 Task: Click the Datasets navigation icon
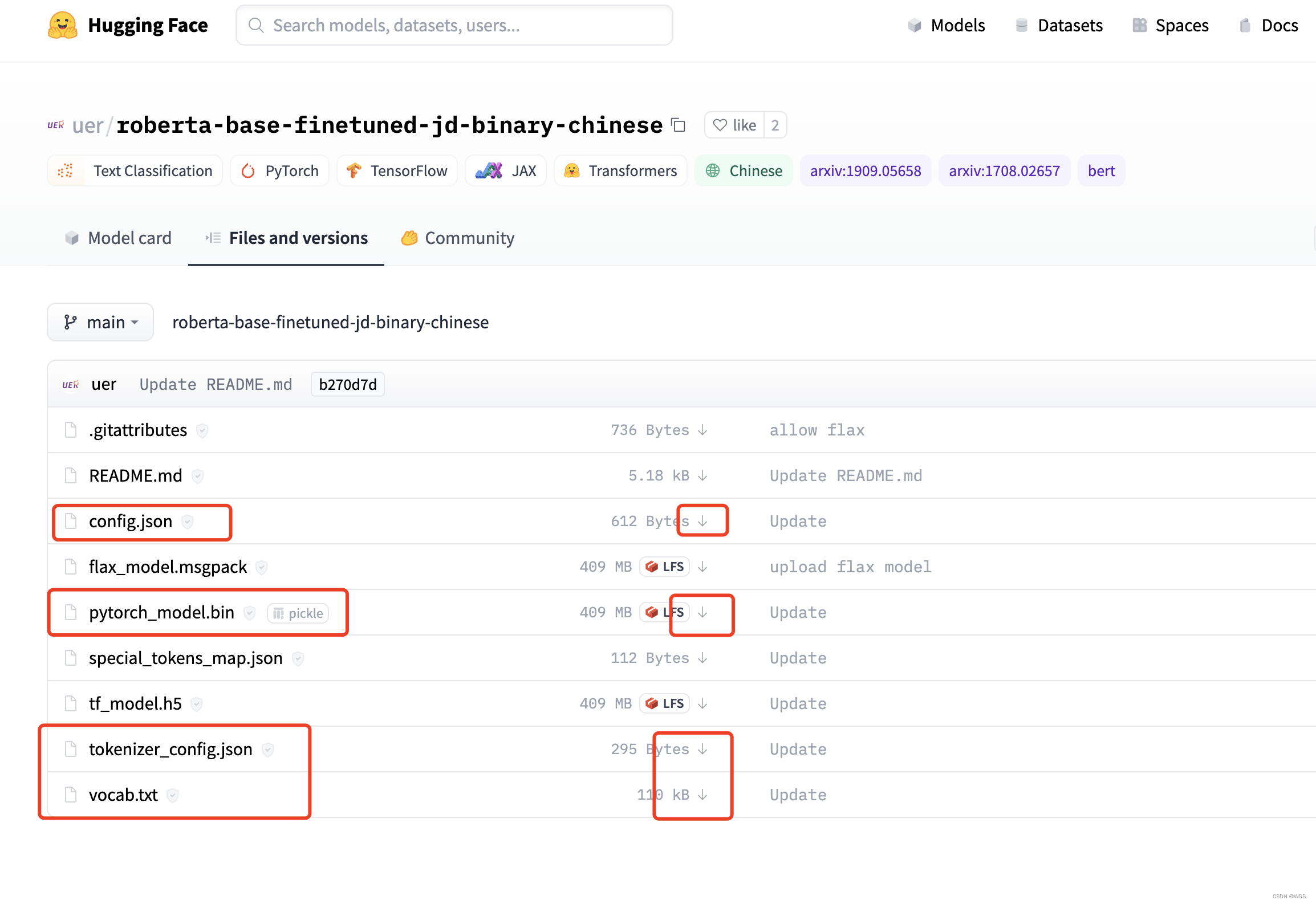click(x=1022, y=25)
